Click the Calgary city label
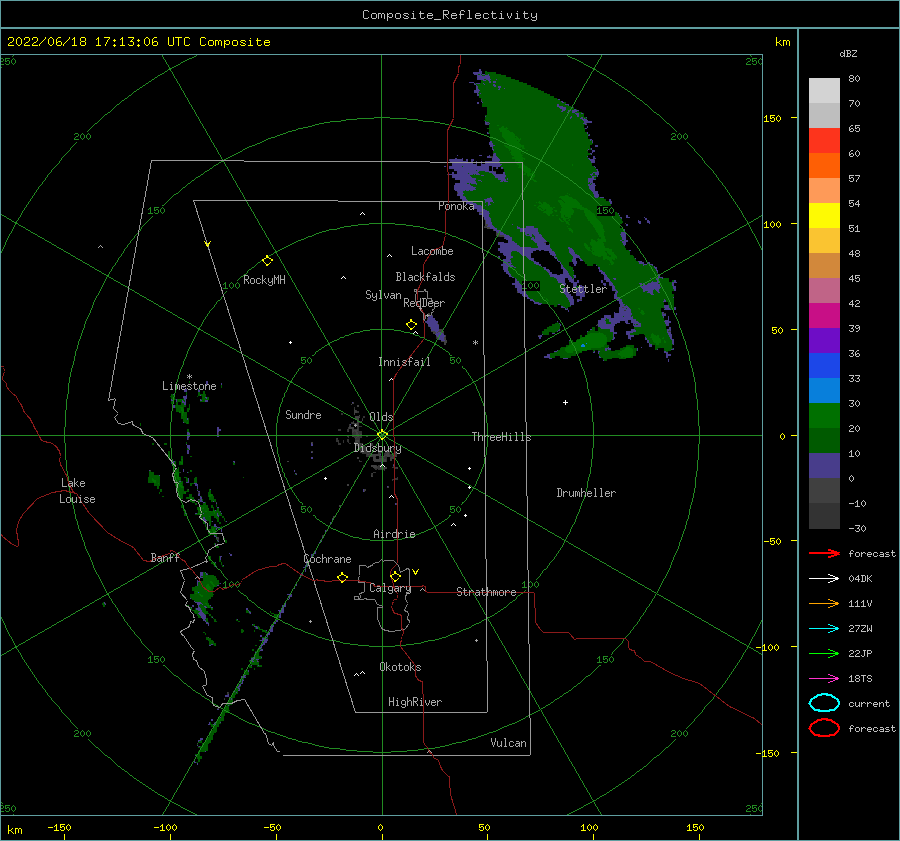 (390, 588)
